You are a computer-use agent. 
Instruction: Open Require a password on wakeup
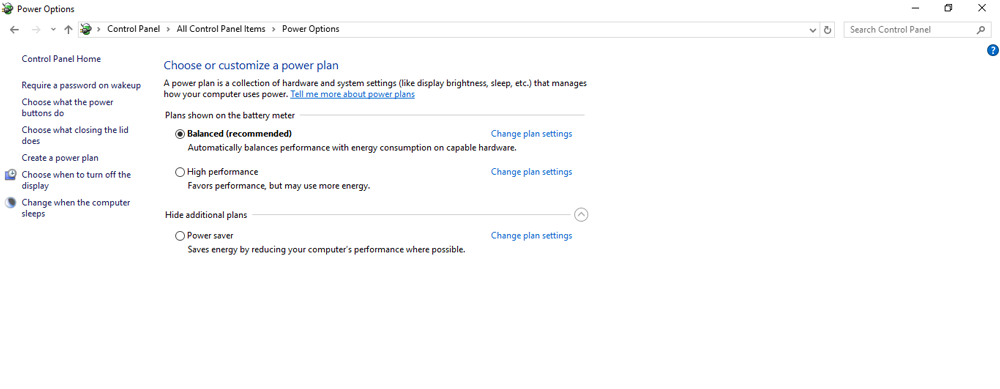[81, 85]
